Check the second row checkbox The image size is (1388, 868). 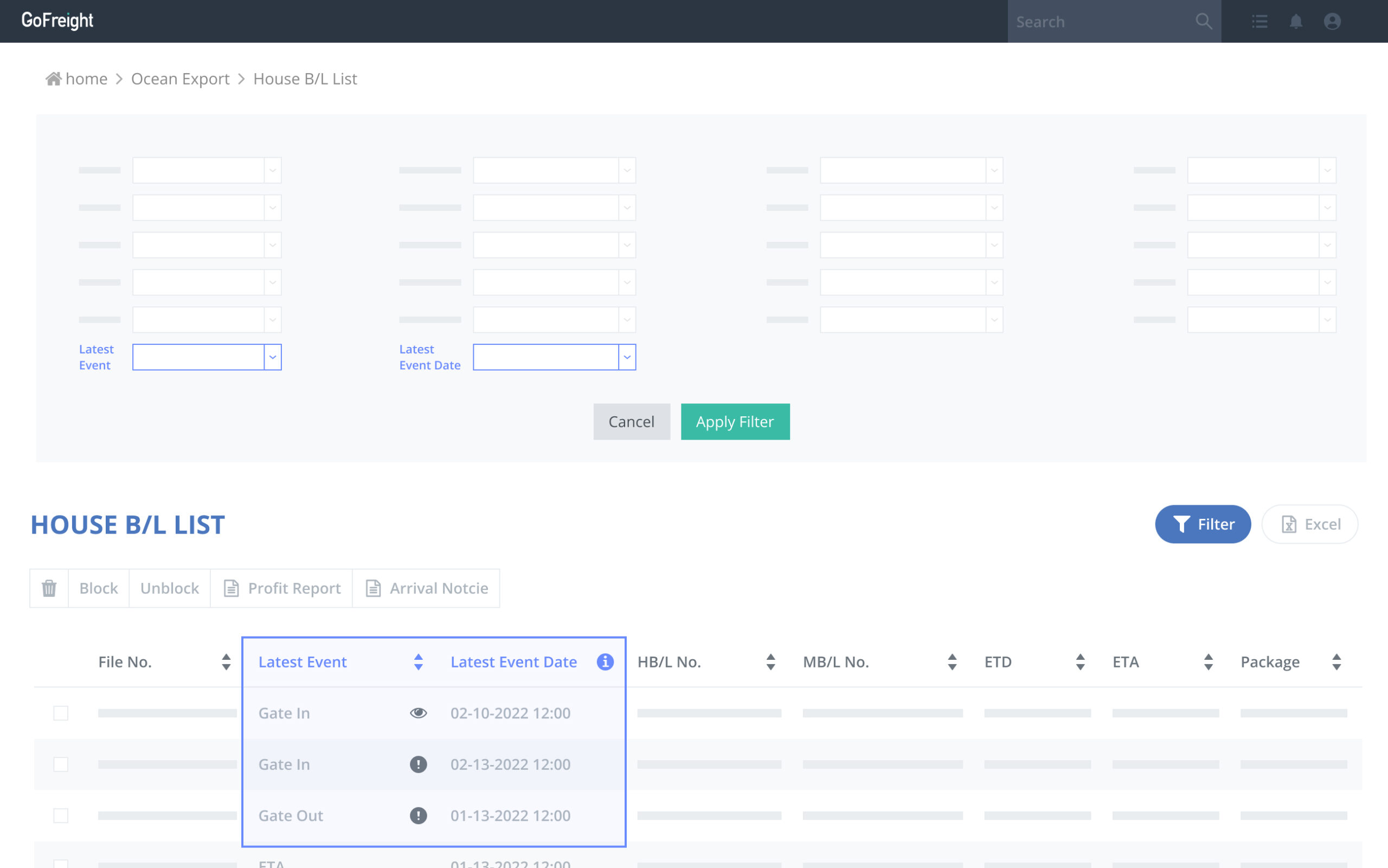(61, 764)
